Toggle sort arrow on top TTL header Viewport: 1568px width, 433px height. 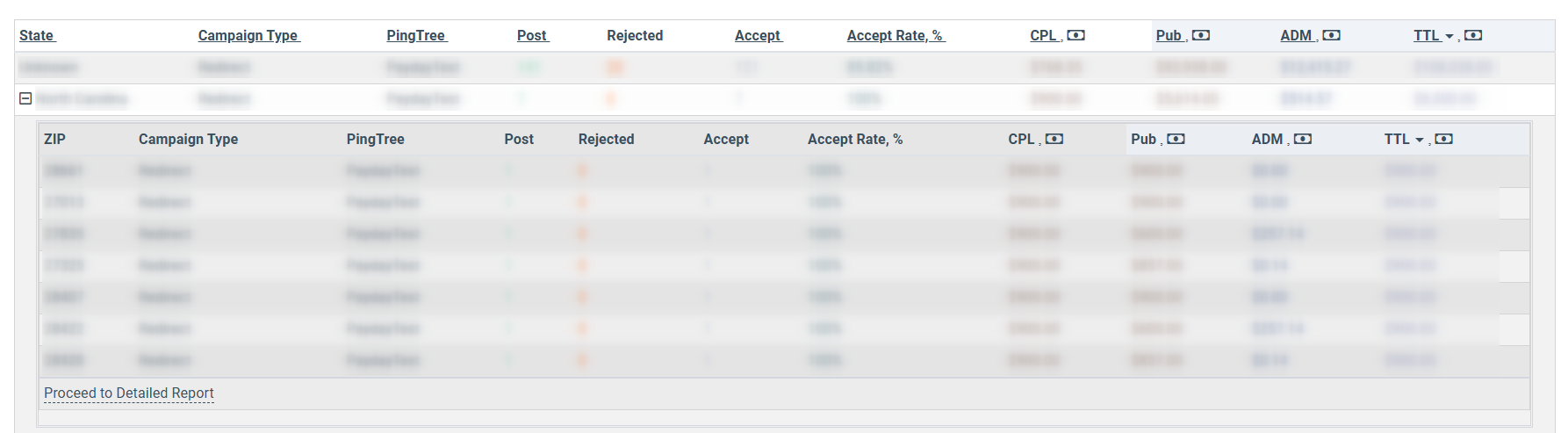tap(1449, 36)
